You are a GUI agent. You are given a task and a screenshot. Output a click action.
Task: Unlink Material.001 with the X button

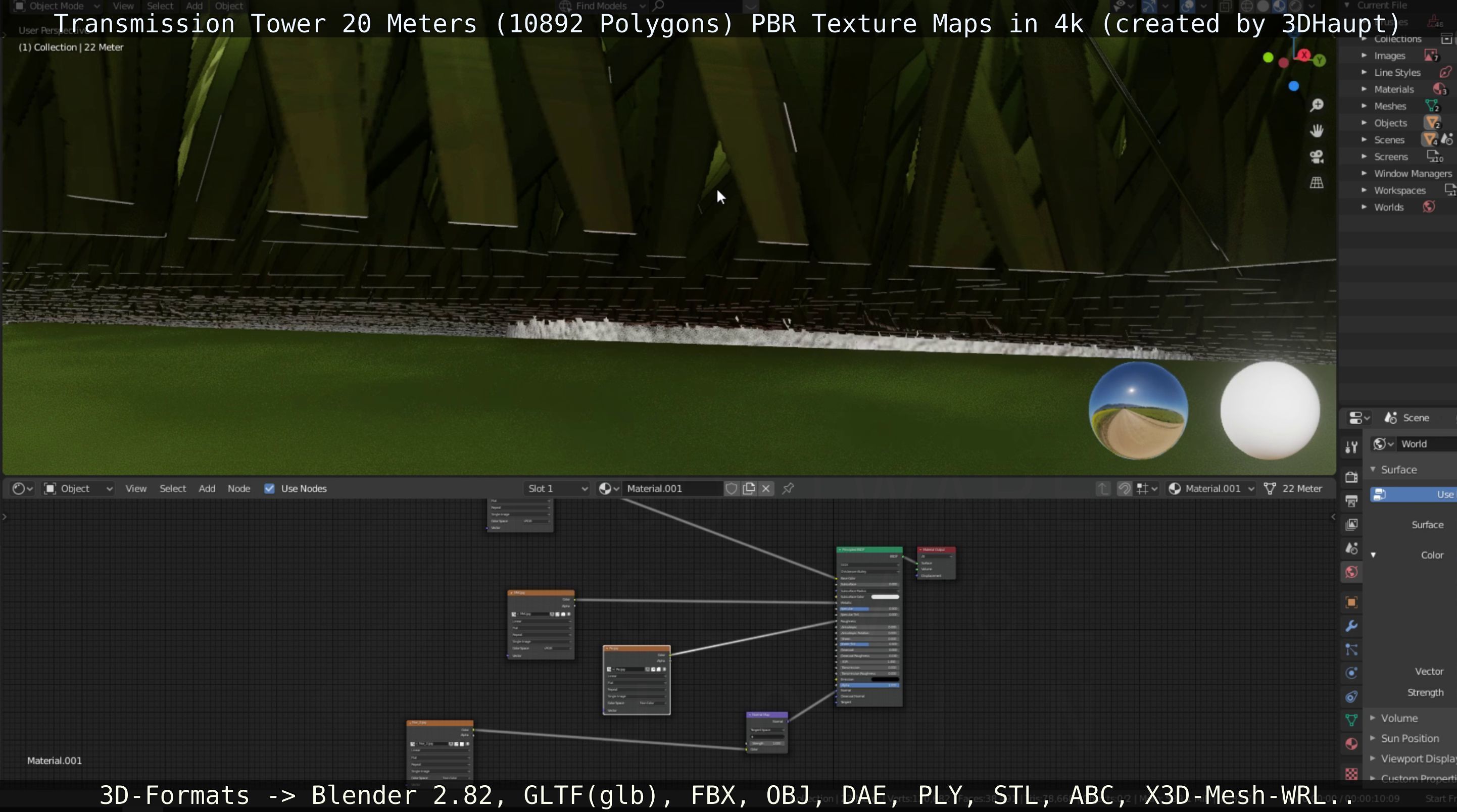pos(766,488)
